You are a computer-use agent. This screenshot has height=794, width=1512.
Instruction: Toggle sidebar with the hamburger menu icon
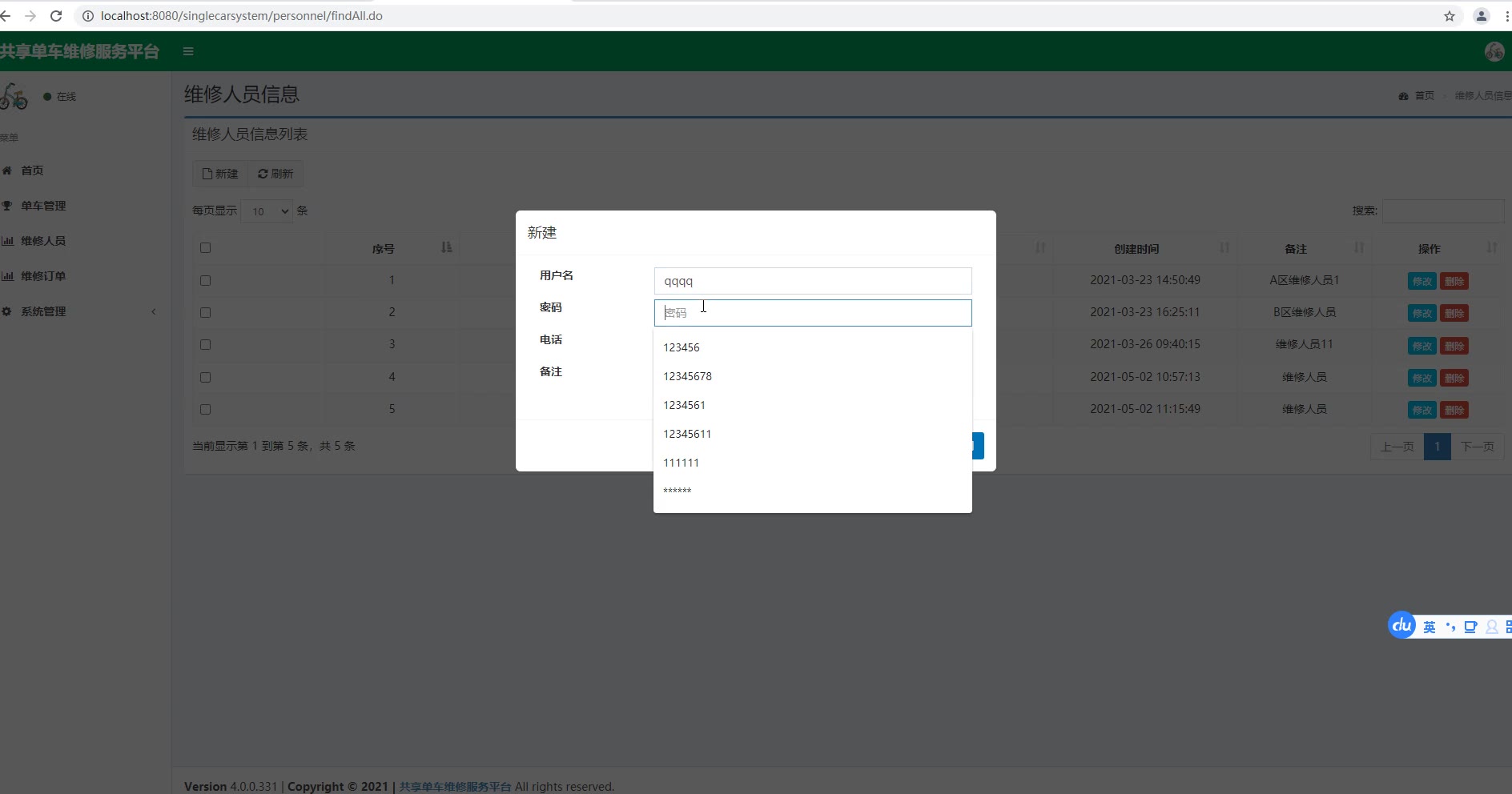[x=188, y=51]
